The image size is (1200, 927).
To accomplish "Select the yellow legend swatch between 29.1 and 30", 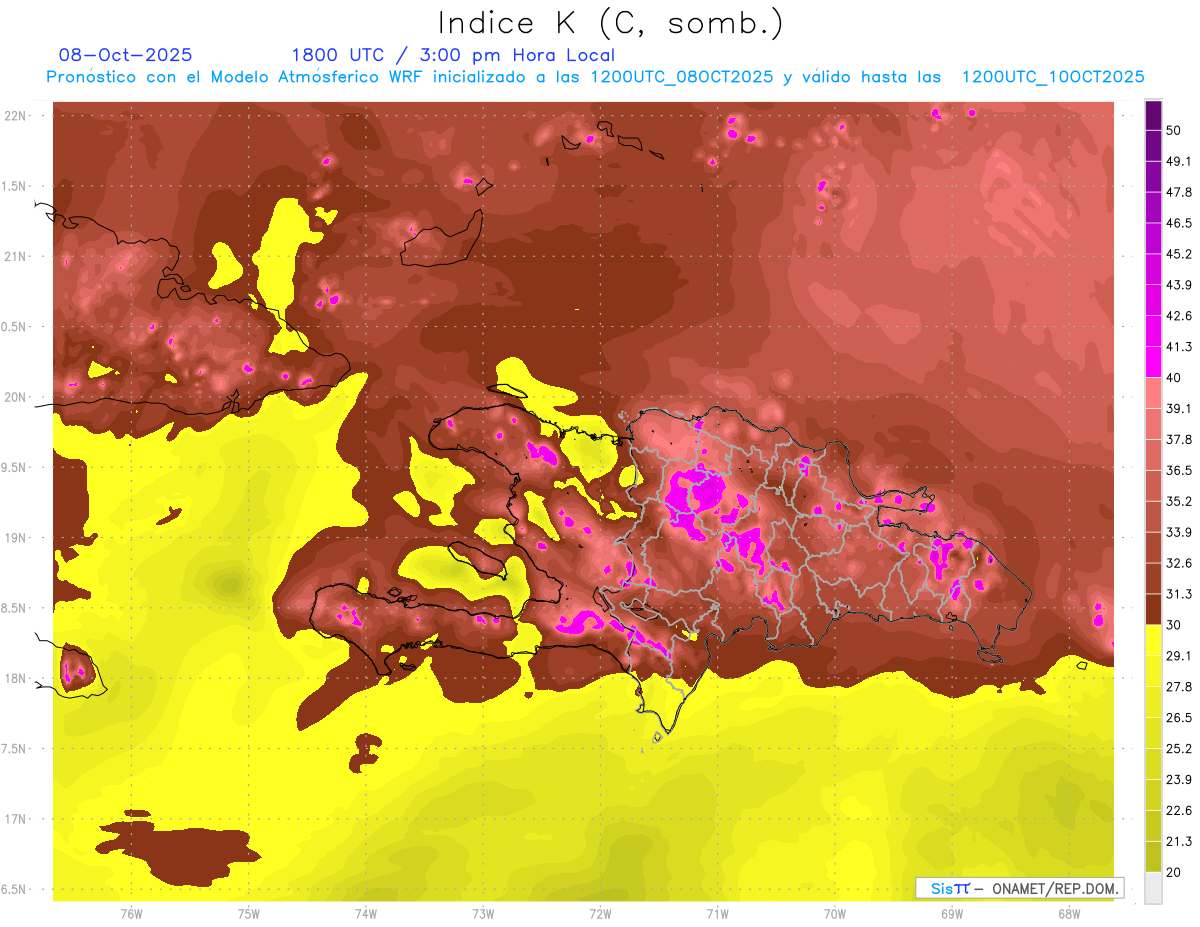I will click(x=1153, y=640).
